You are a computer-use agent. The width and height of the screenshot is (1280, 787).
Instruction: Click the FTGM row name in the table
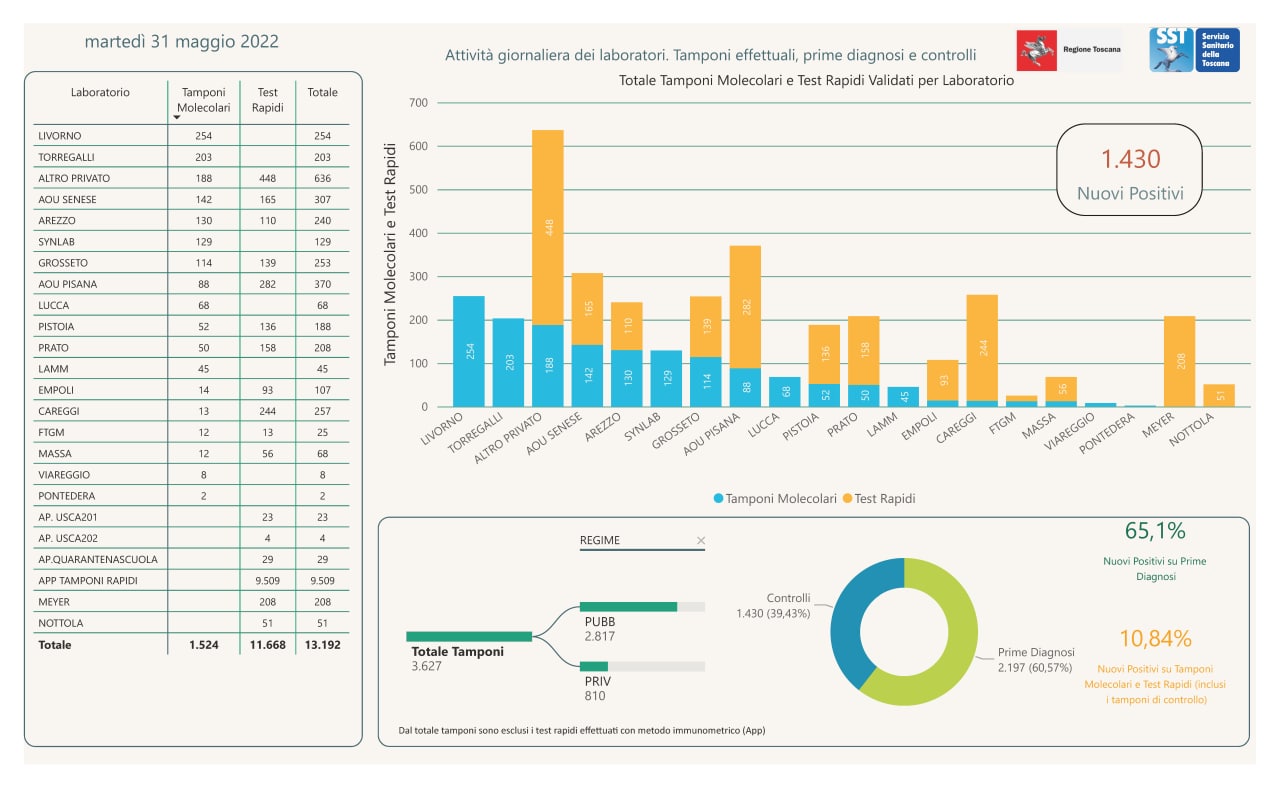52,432
